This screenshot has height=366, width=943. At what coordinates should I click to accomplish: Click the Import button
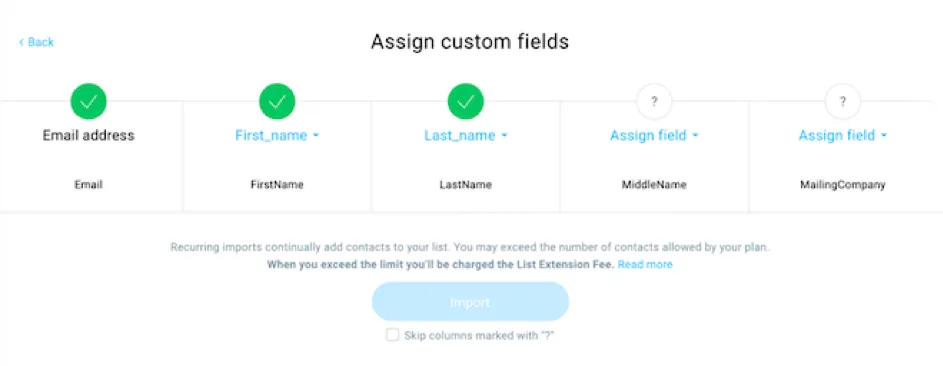click(470, 302)
